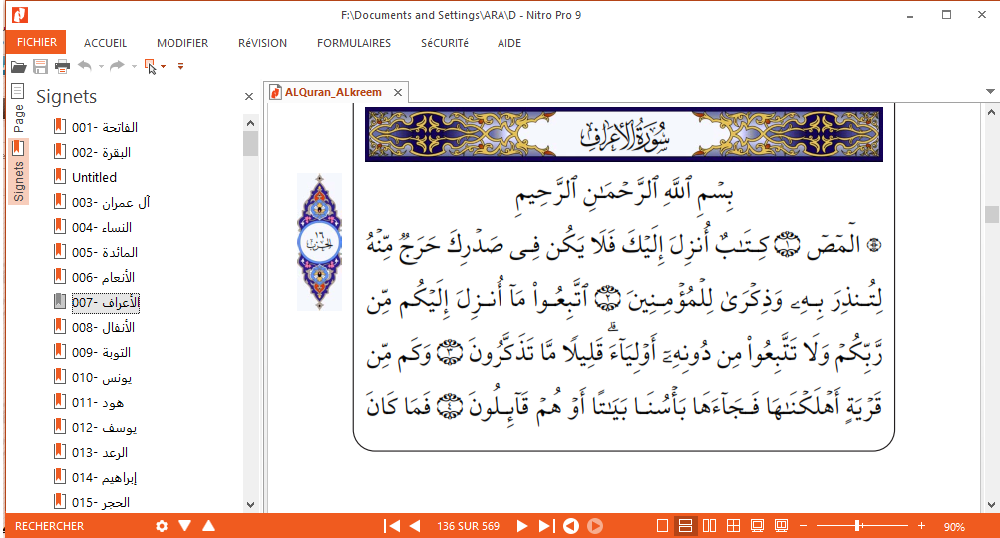Image resolution: width=1000 pixels, height=538 pixels.
Task: Switch to the MODIFIER tab
Action: [x=182, y=43]
